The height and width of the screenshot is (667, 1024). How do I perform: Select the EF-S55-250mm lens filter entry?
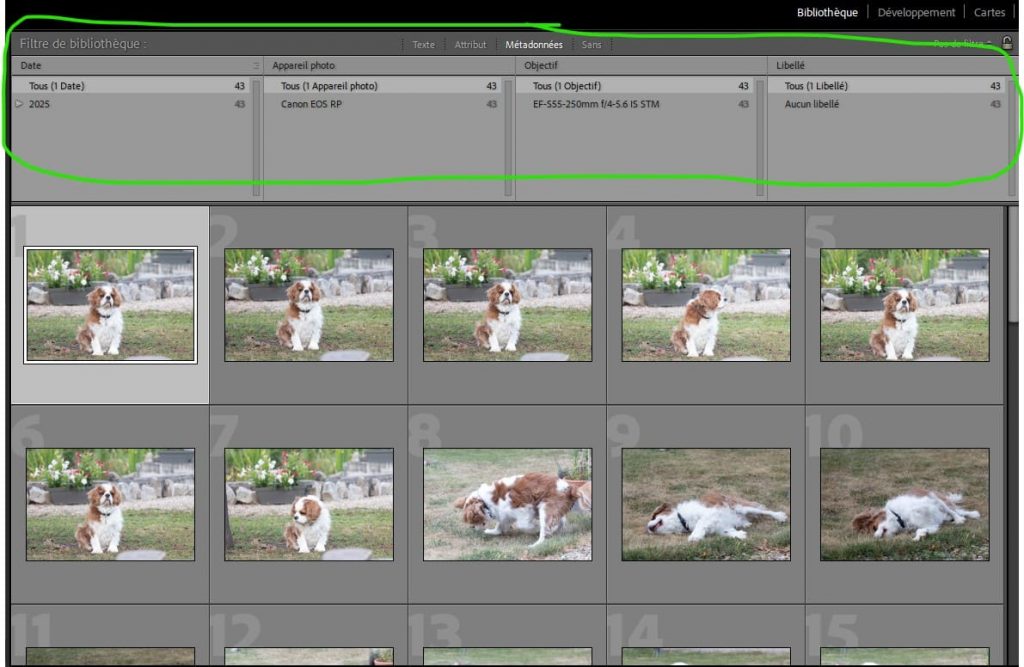[596, 104]
